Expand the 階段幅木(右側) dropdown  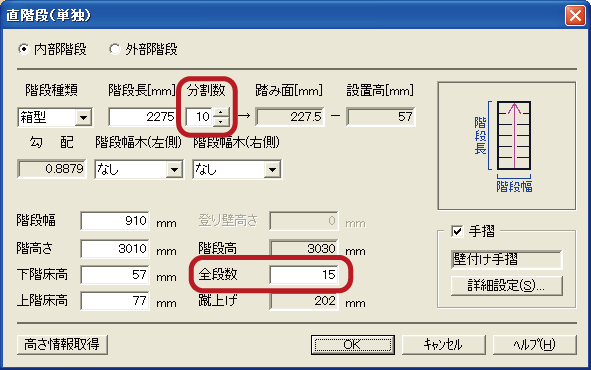[272, 170]
